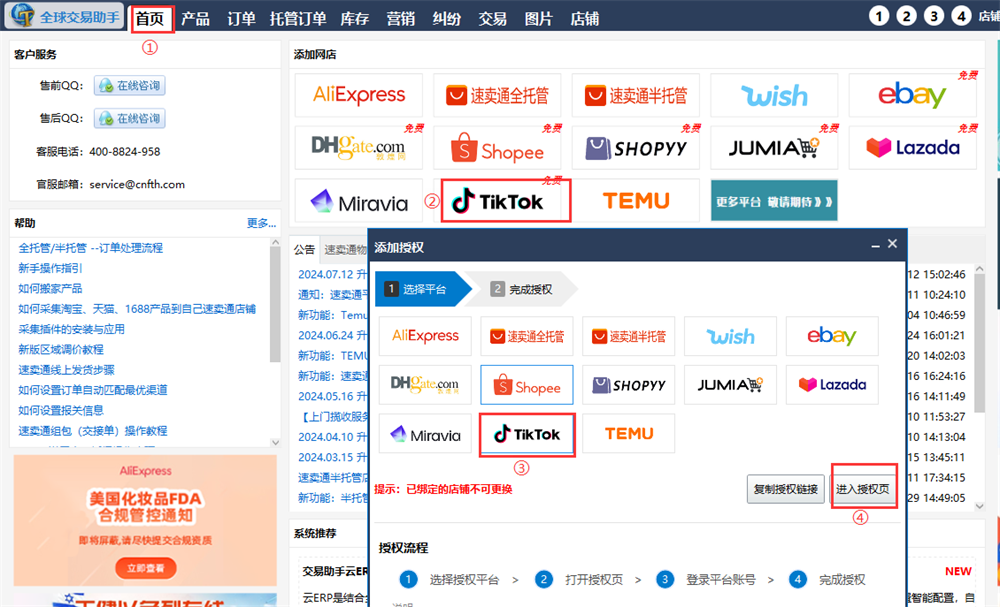Viewport: 1000px width, 607px height.
Task: Select TikTok in 添加授权 dialog
Action: 527,434
